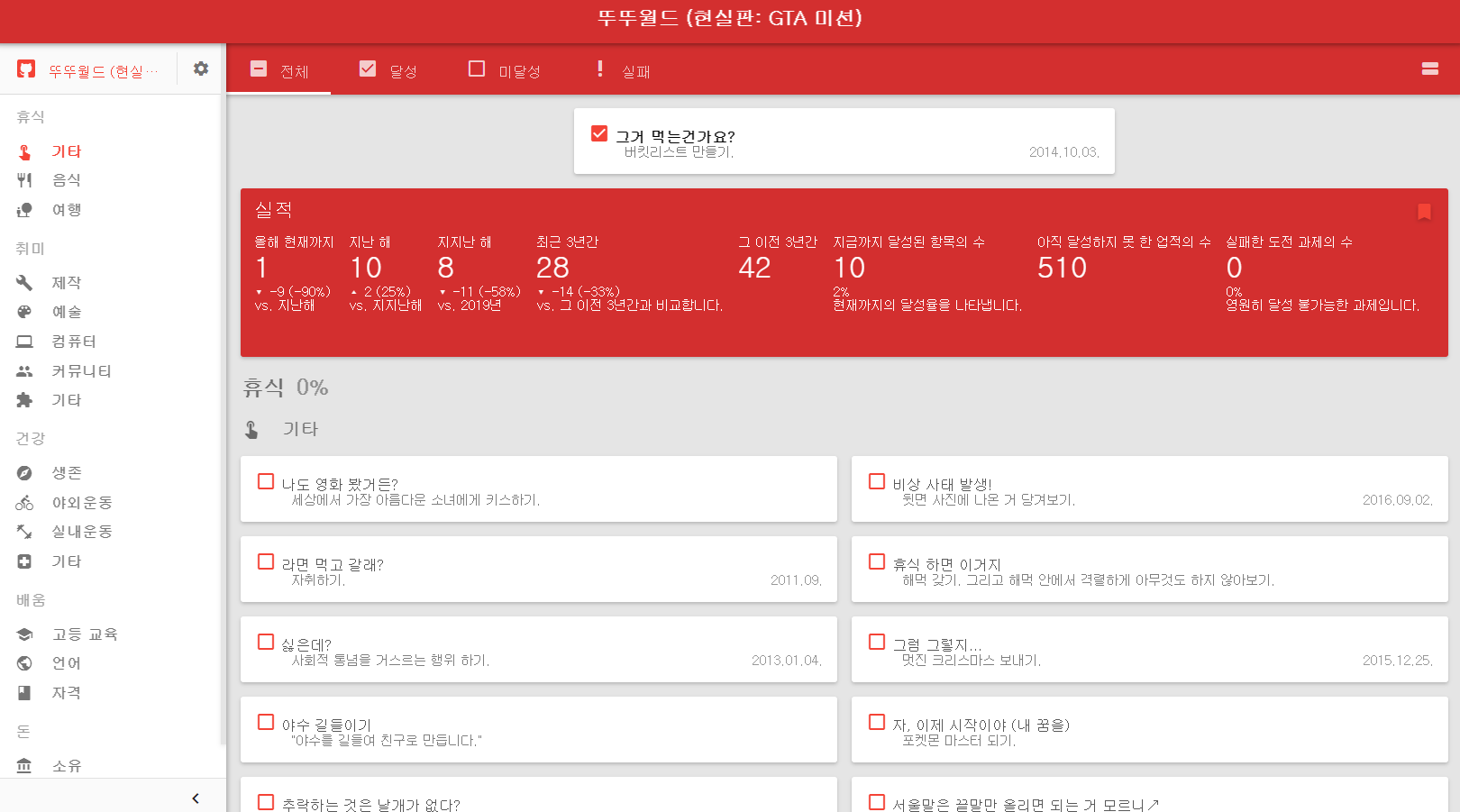
Task: Click the 음식 fork-and-knife icon
Action: point(24,180)
